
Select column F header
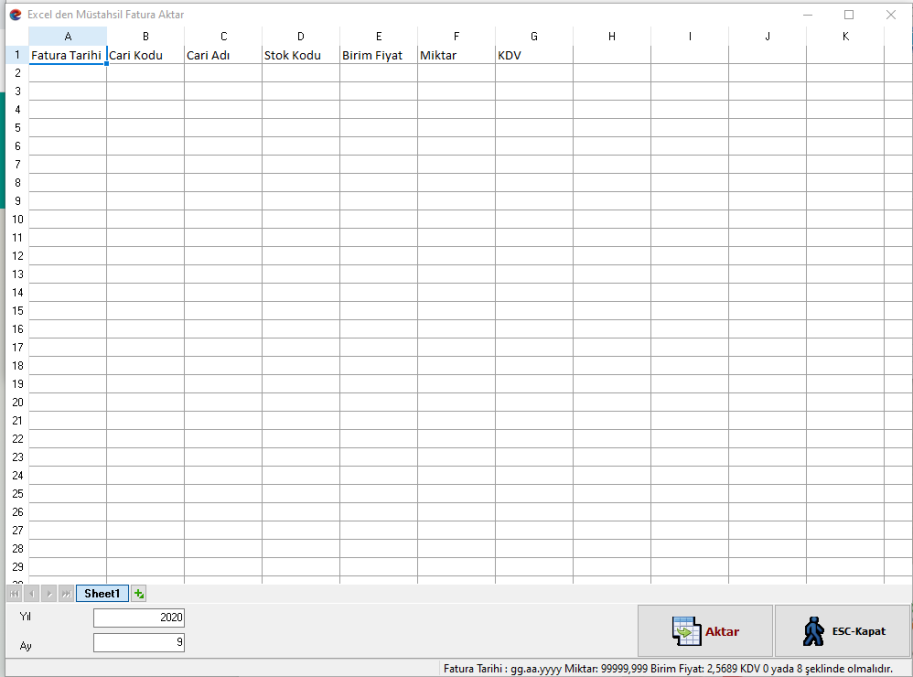point(456,36)
